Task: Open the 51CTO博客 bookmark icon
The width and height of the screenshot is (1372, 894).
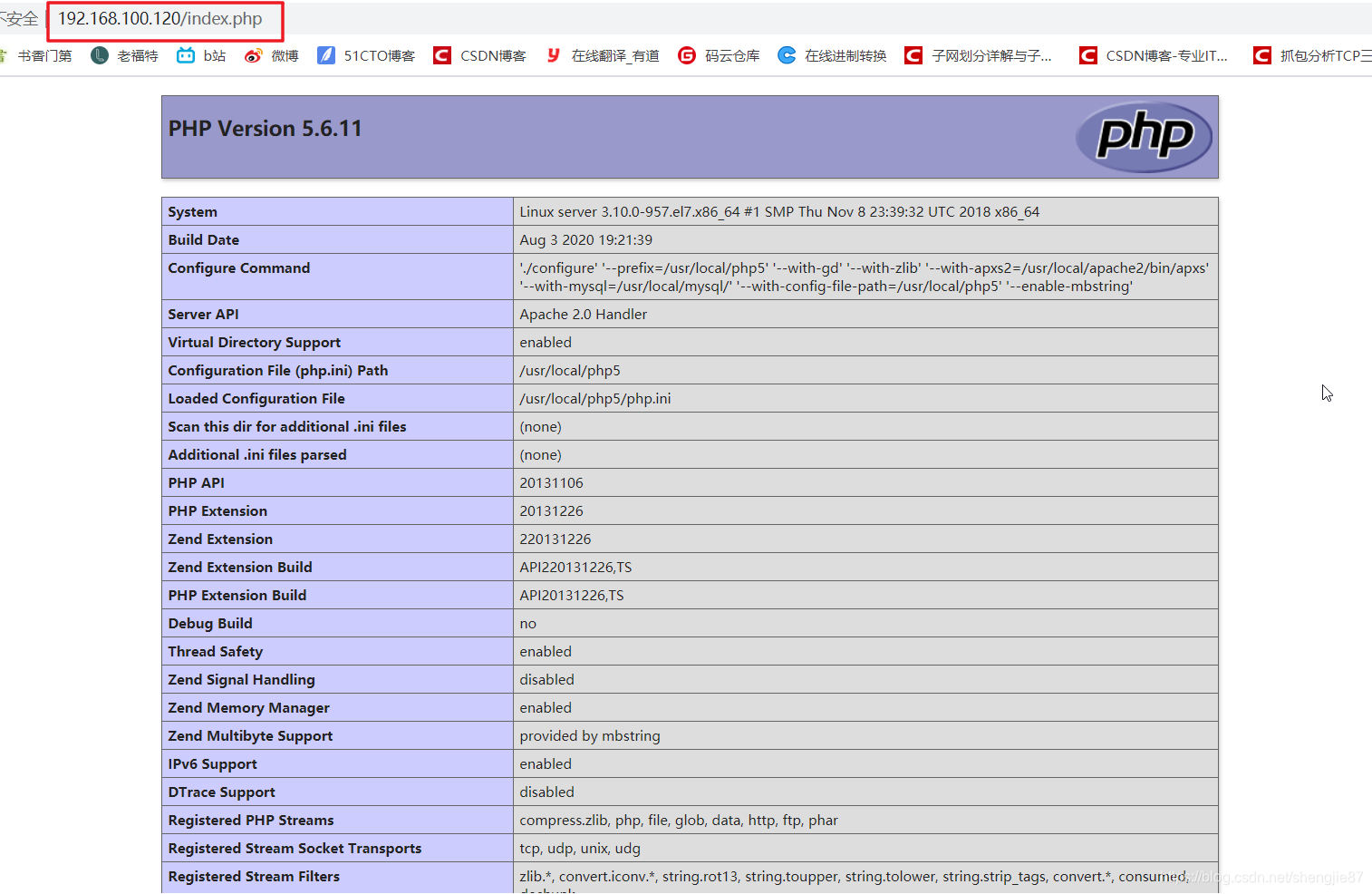Action: click(325, 55)
